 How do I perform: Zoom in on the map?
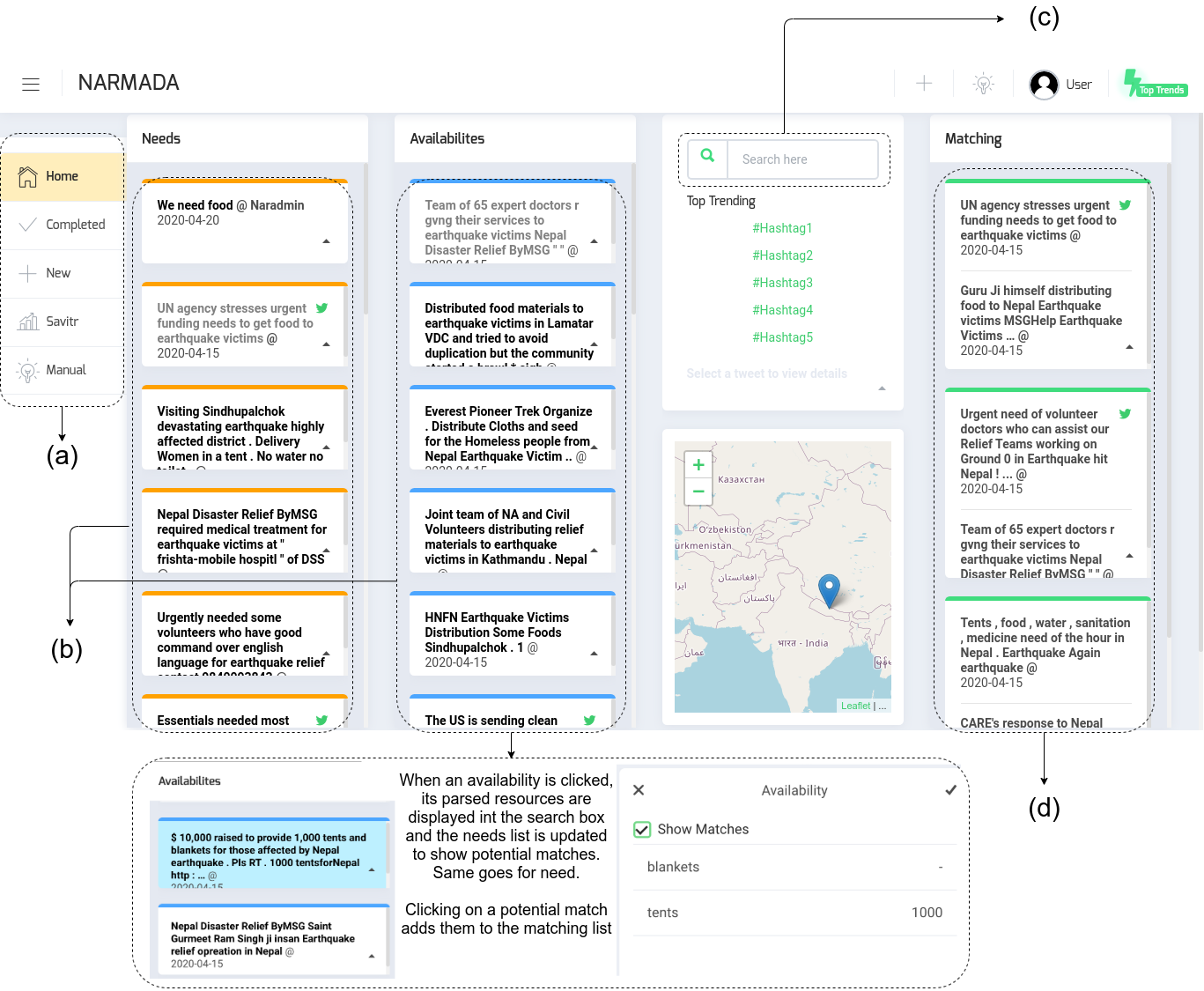point(698,465)
